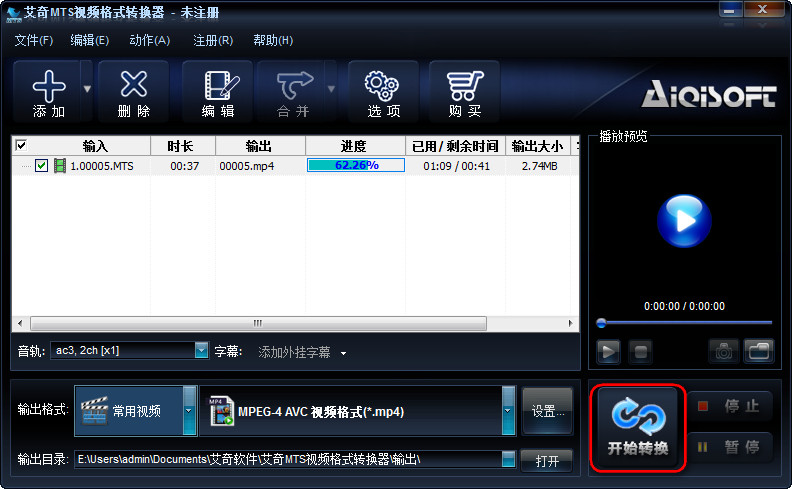Click the small play button below the preview
This screenshot has height=489, width=792.
click(x=609, y=351)
